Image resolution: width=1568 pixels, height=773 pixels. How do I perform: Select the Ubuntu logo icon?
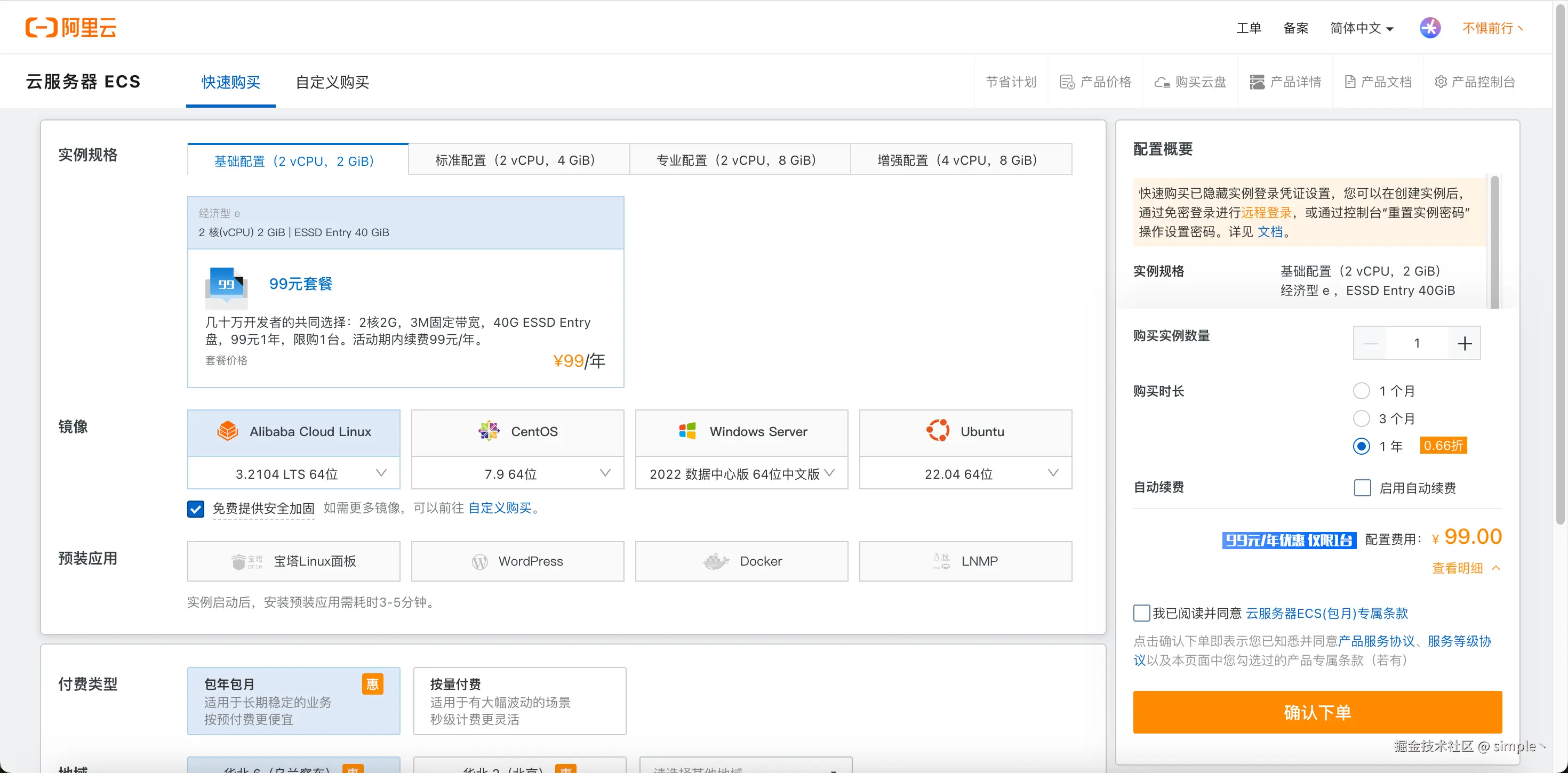point(938,431)
